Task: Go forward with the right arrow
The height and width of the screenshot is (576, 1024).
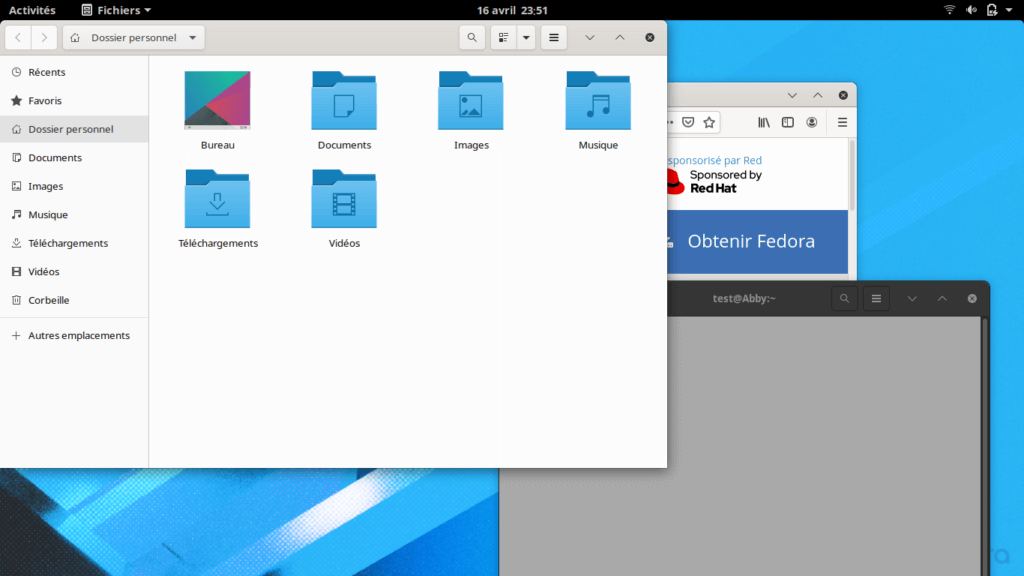Action: (44, 38)
